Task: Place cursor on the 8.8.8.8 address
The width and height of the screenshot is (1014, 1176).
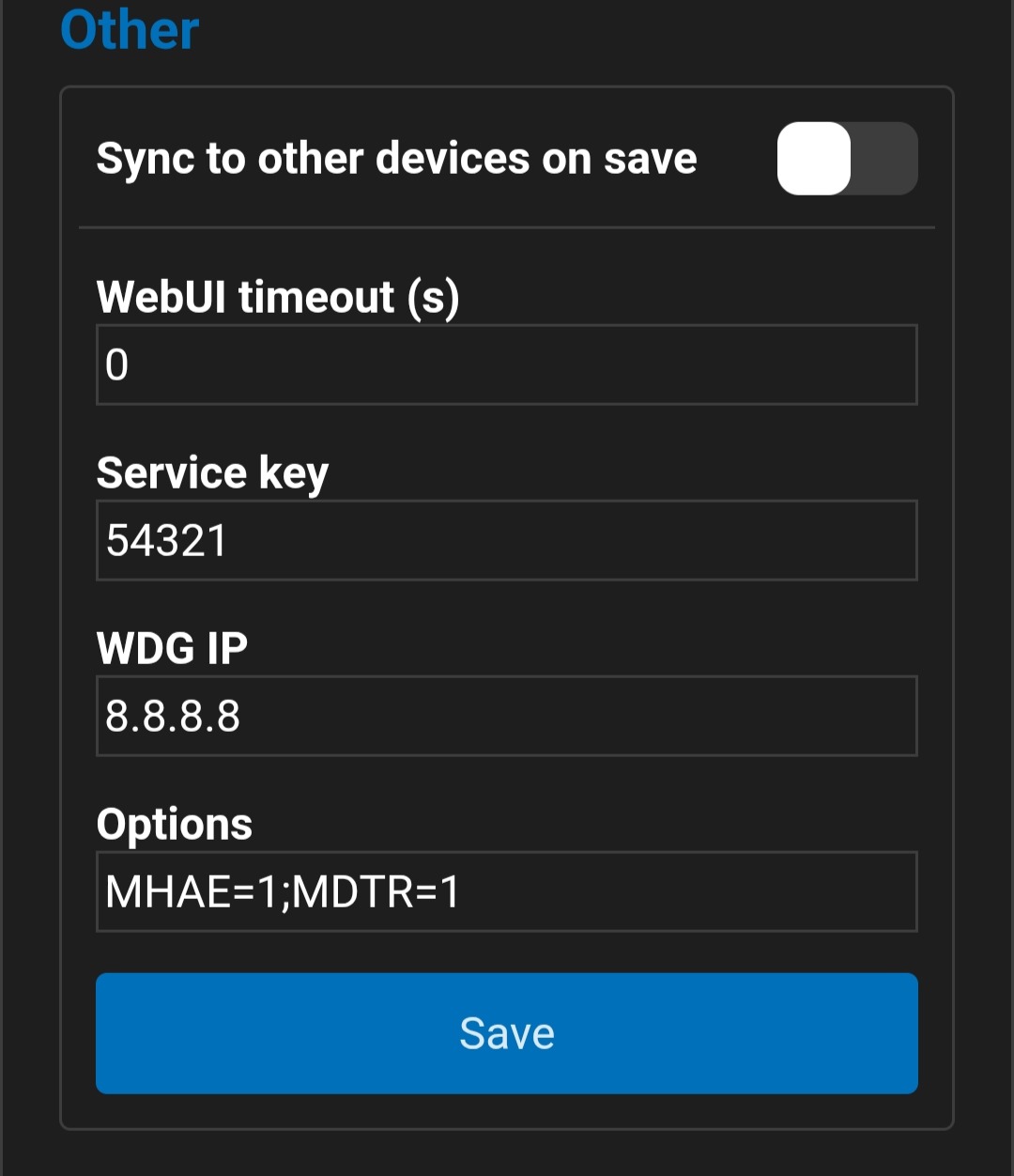Action: point(173,717)
